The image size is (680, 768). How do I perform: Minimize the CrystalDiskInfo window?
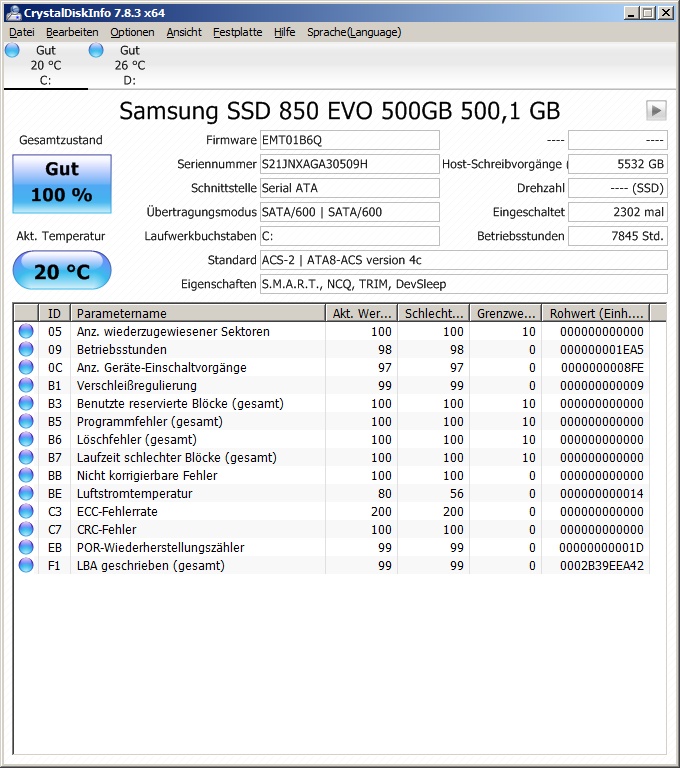coord(631,13)
